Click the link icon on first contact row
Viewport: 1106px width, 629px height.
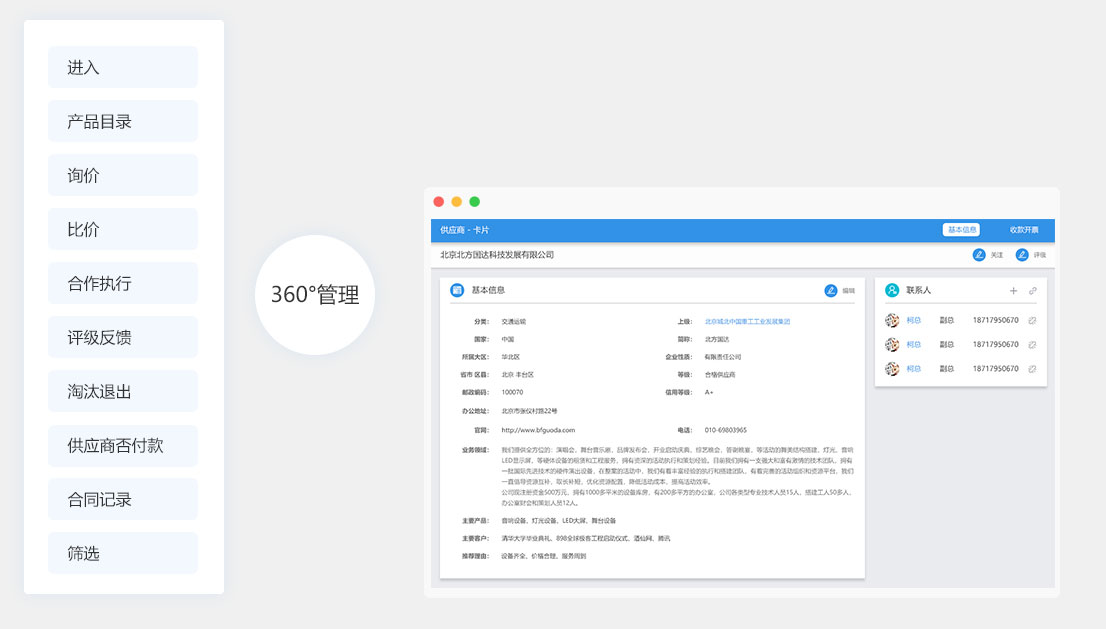tap(1032, 320)
